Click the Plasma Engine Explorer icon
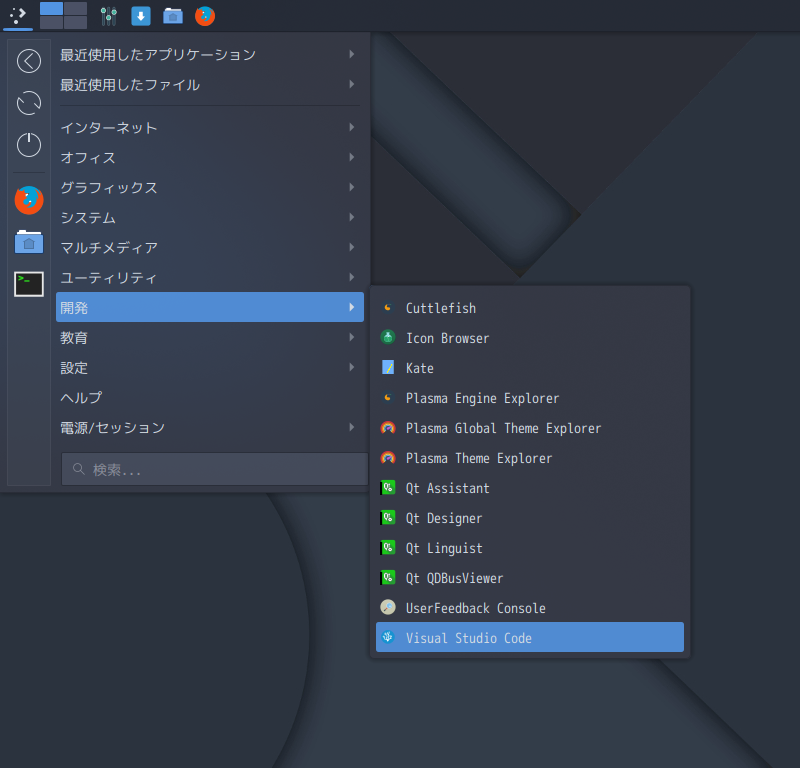Screen dimensions: 800x768 [388, 398]
